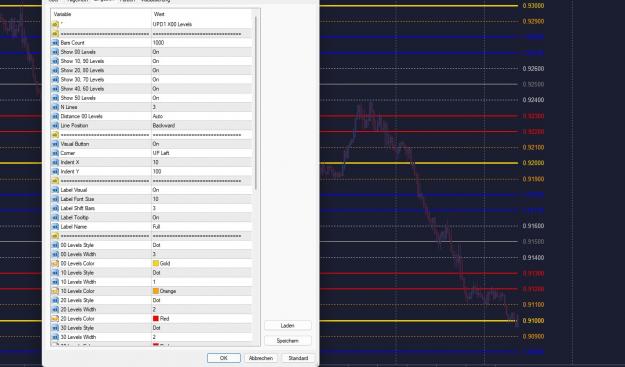Click the color-type icon beside 00 Levels Color
The image size is (625, 367).
(x=55, y=263)
